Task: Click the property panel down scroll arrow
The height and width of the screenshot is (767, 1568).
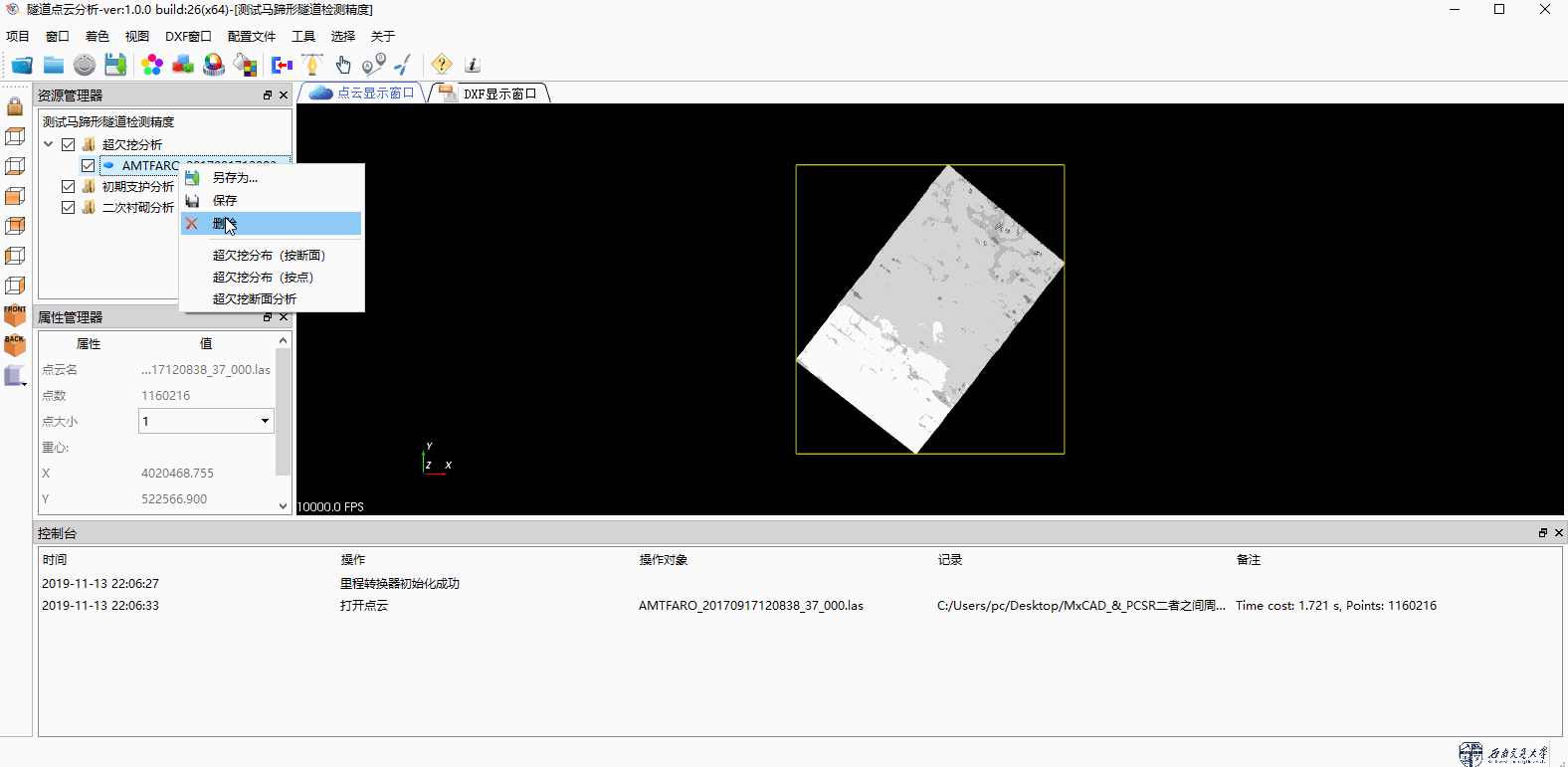Action: [284, 505]
